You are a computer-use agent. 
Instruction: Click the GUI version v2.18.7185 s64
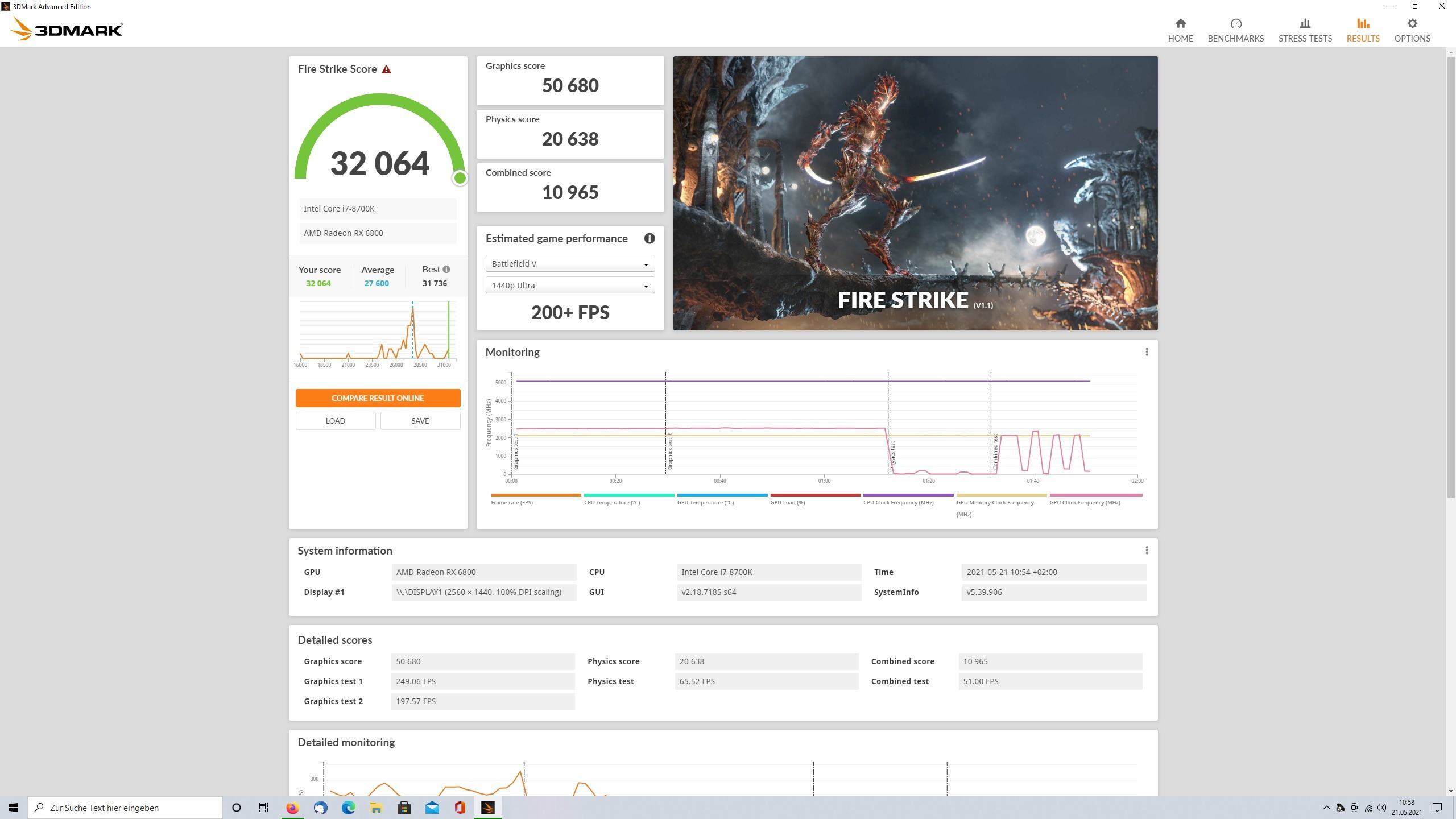(x=769, y=592)
